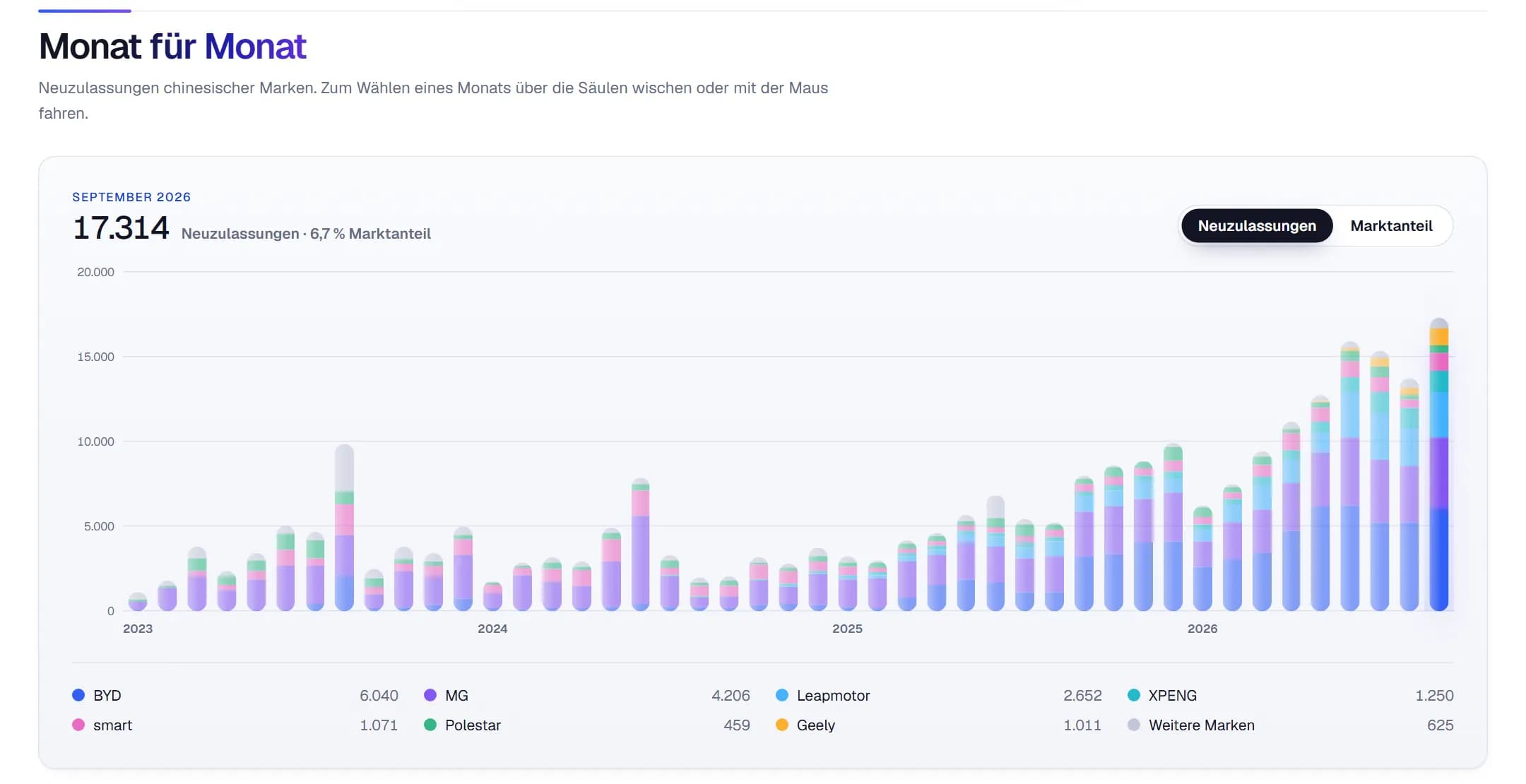Click the '15.000' y-axis label
The width and height of the screenshot is (1526, 784).
[x=95, y=357]
